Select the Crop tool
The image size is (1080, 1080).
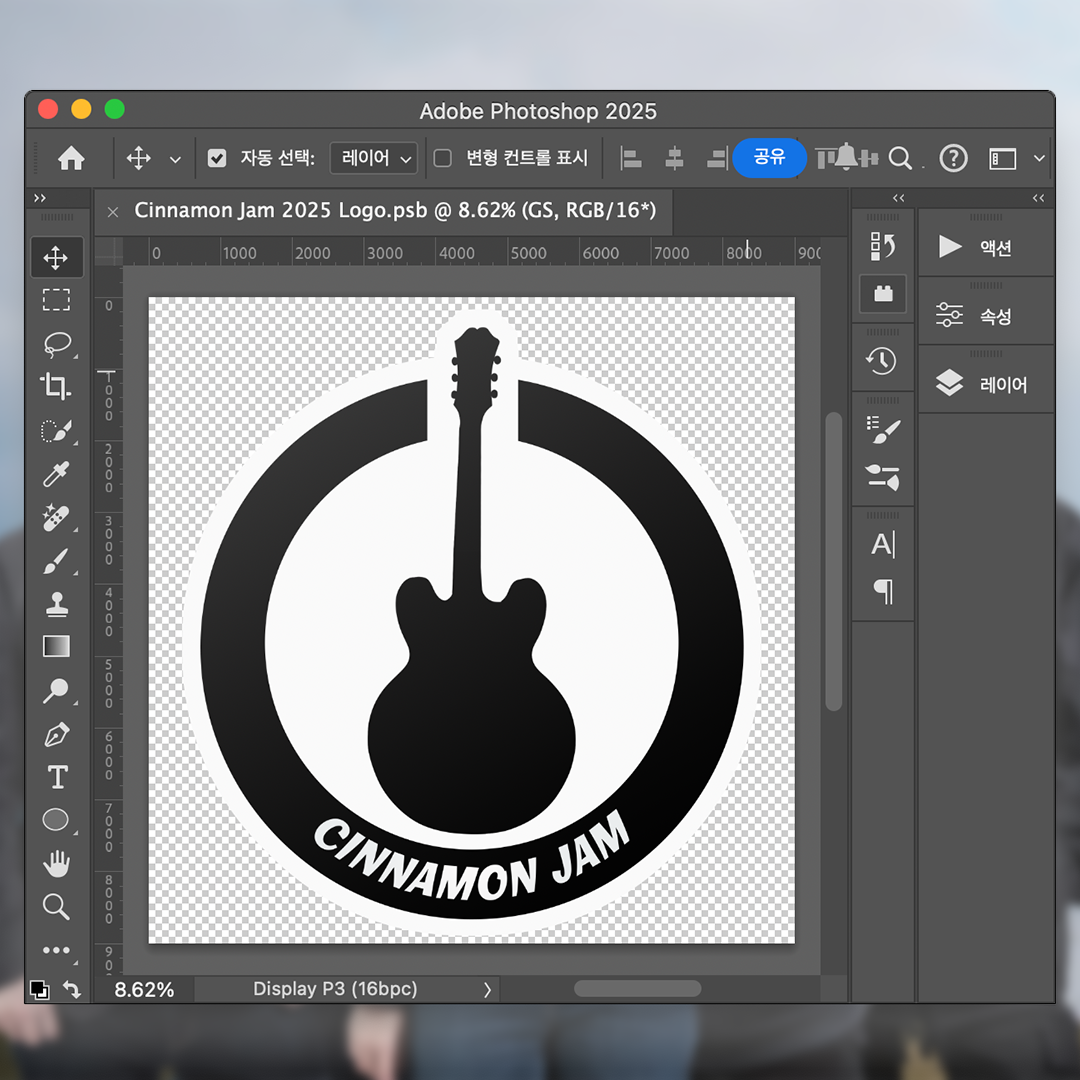pos(56,386)
